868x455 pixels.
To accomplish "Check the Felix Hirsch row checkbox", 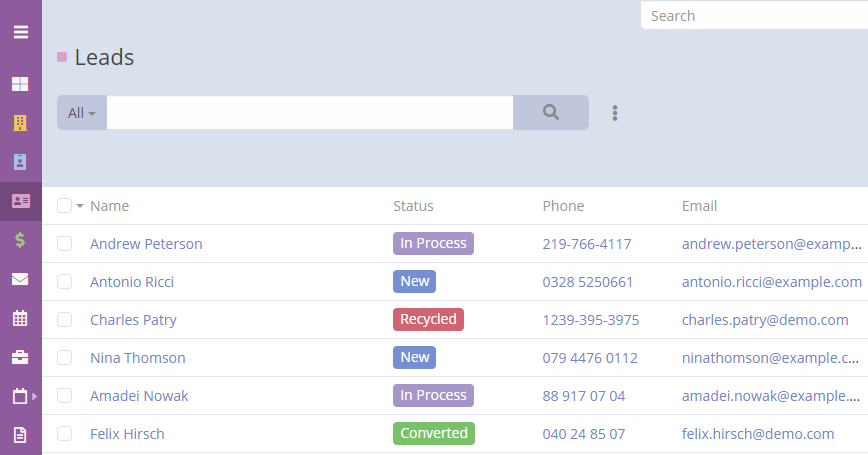I will tap(64, 434).
